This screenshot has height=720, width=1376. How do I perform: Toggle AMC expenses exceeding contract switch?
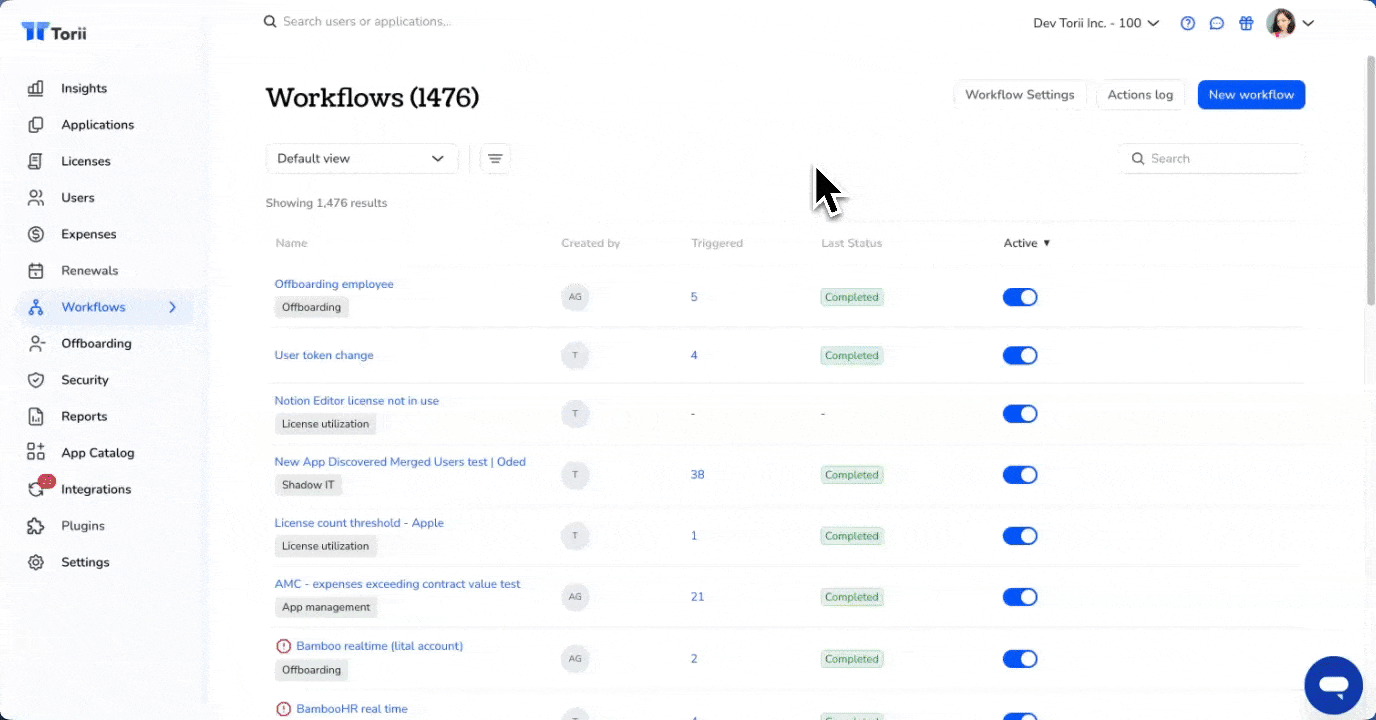(1020, 597)
